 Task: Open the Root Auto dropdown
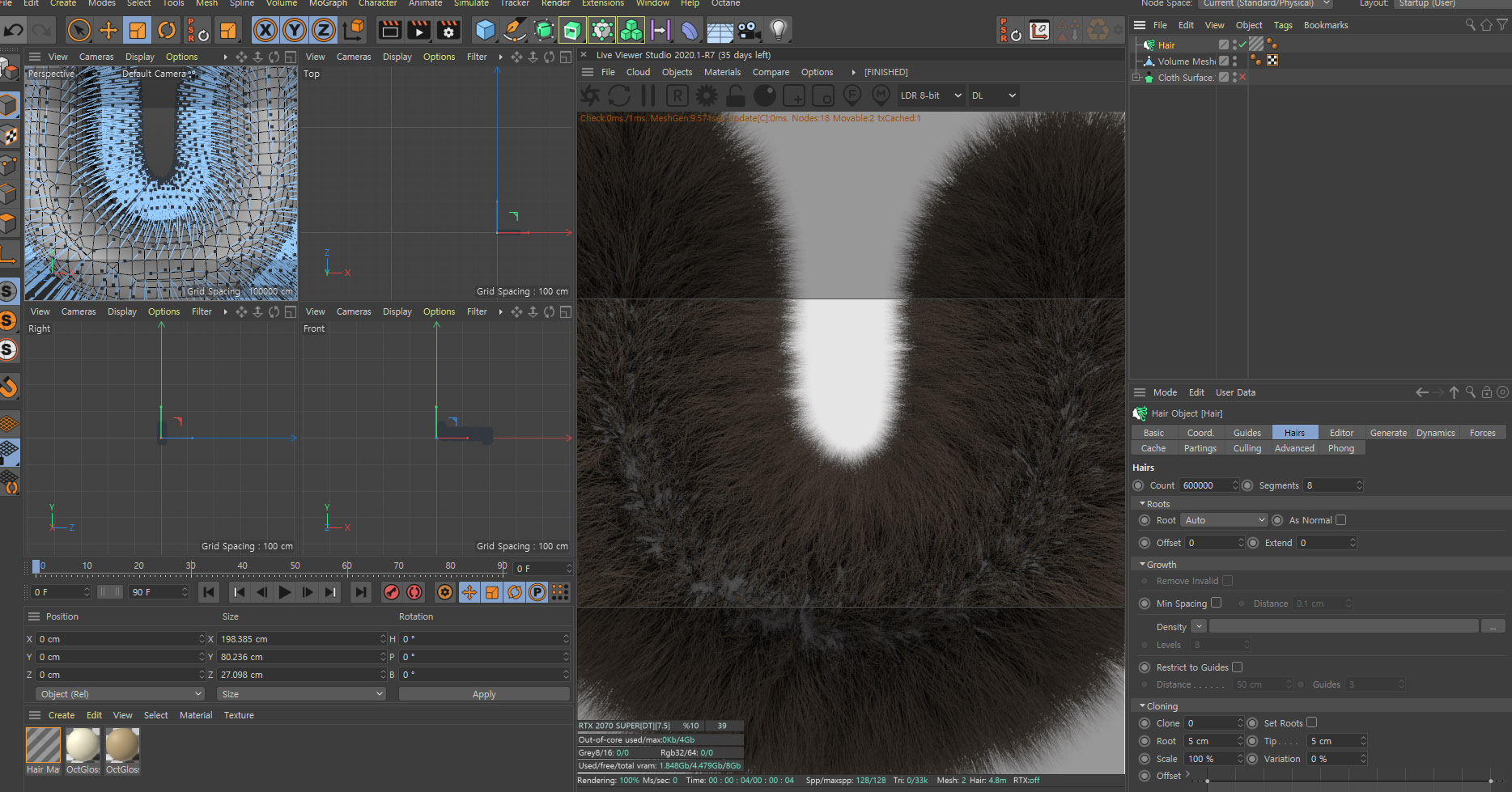click(x=1224, y=520)
